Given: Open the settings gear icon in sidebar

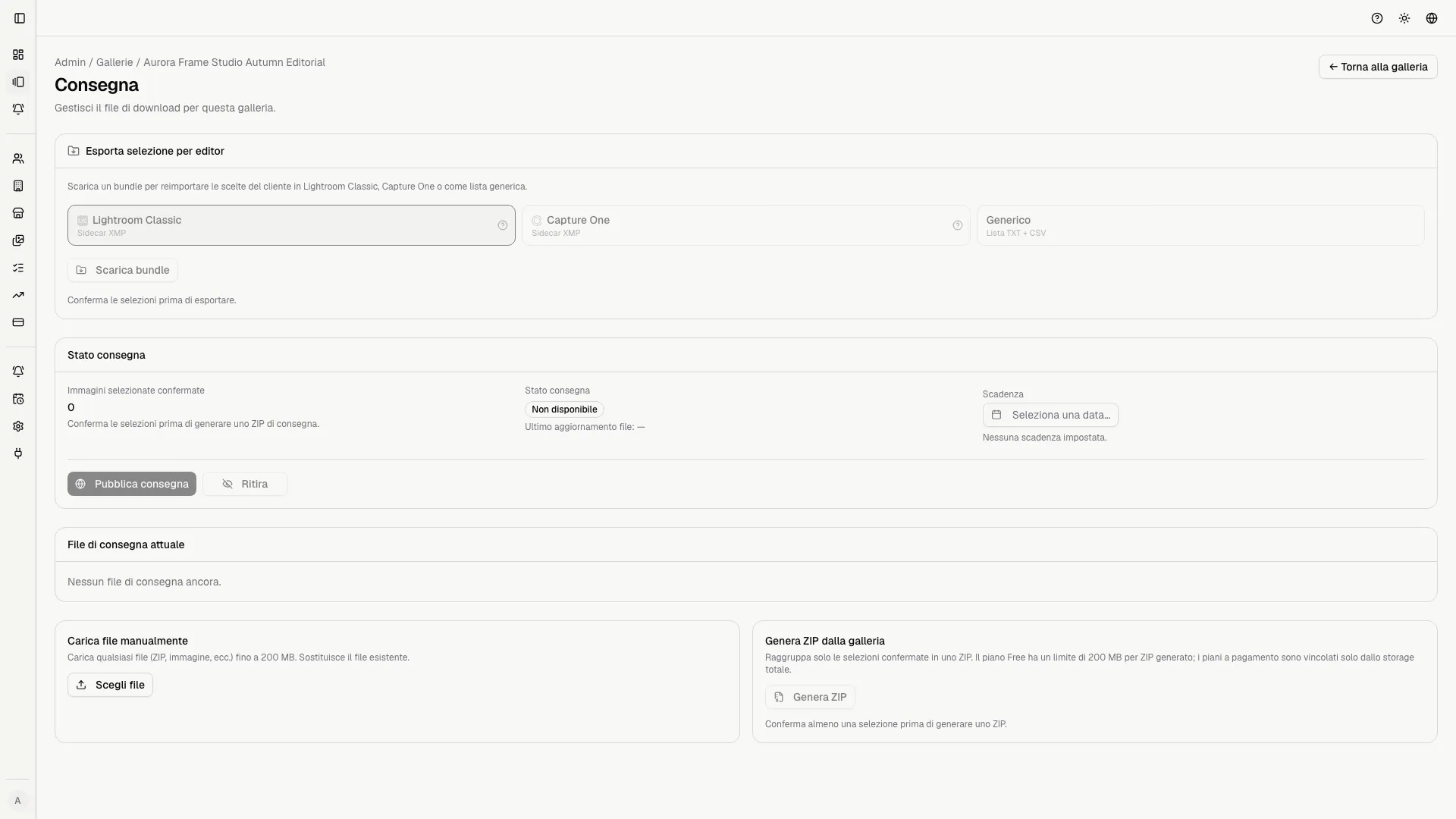Looking at the screenshot, I should (x=18, y=426).
